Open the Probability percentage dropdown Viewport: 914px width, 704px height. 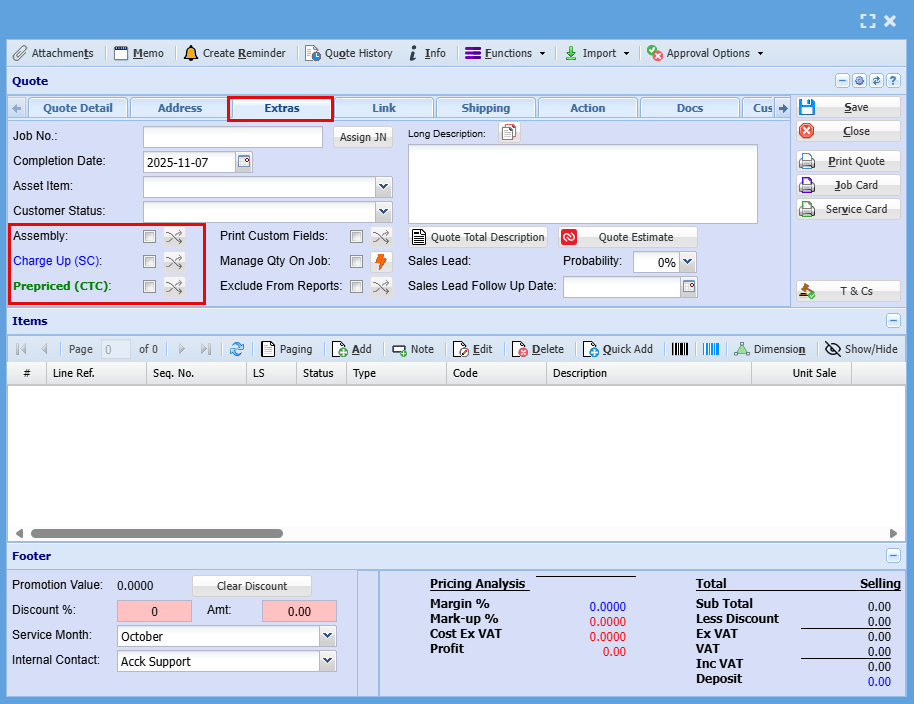[x=687, y=262]
